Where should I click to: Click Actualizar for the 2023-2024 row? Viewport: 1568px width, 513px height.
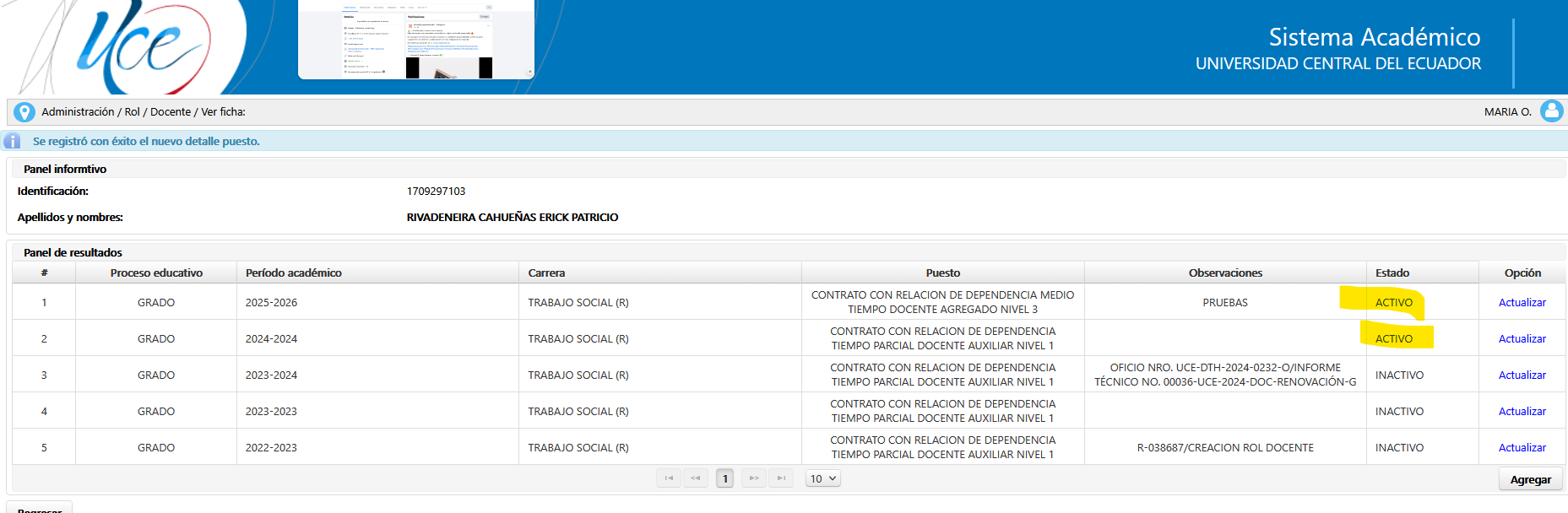click(x=1522, y=375)
